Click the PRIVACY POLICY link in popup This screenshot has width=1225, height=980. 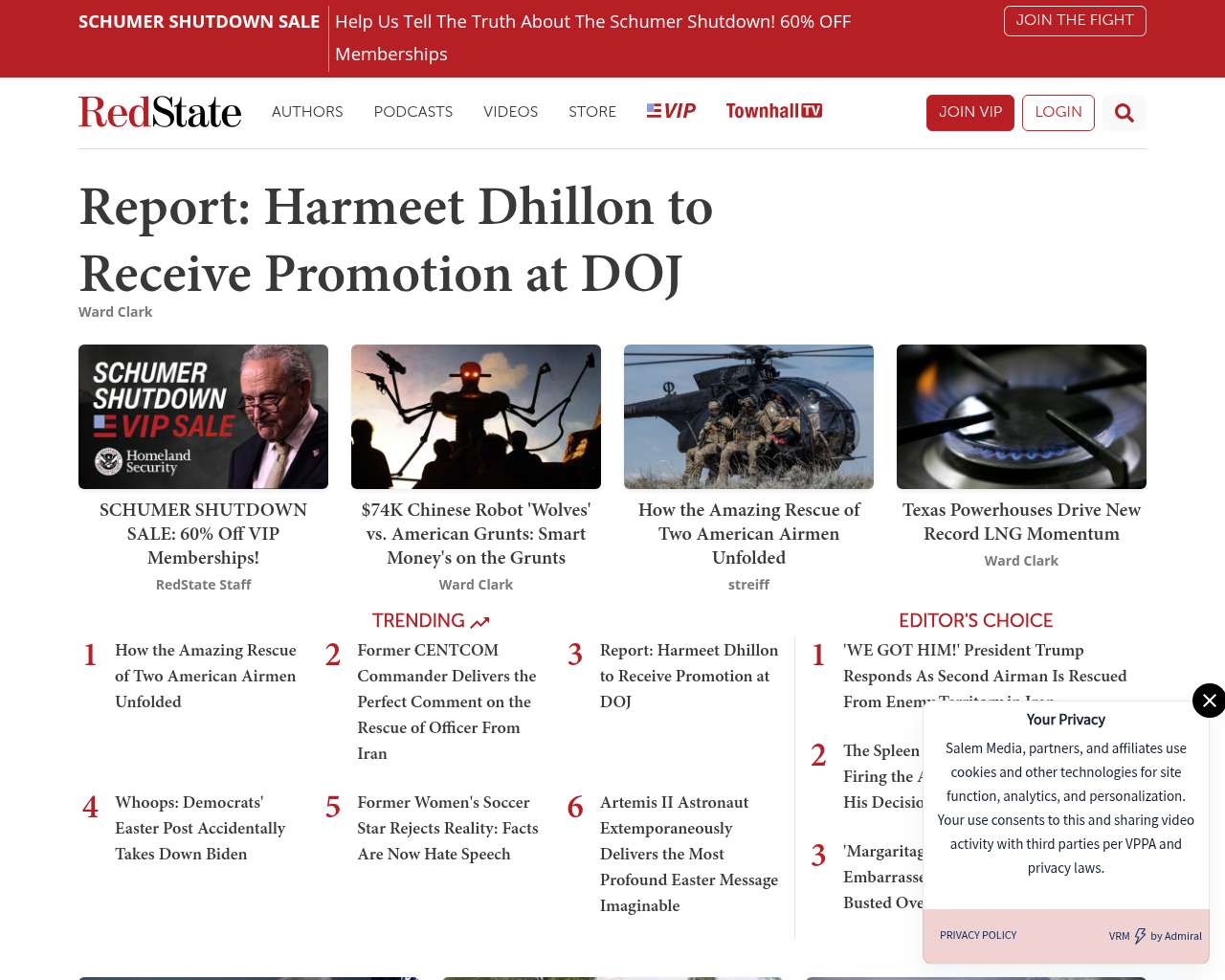(978, 935)
